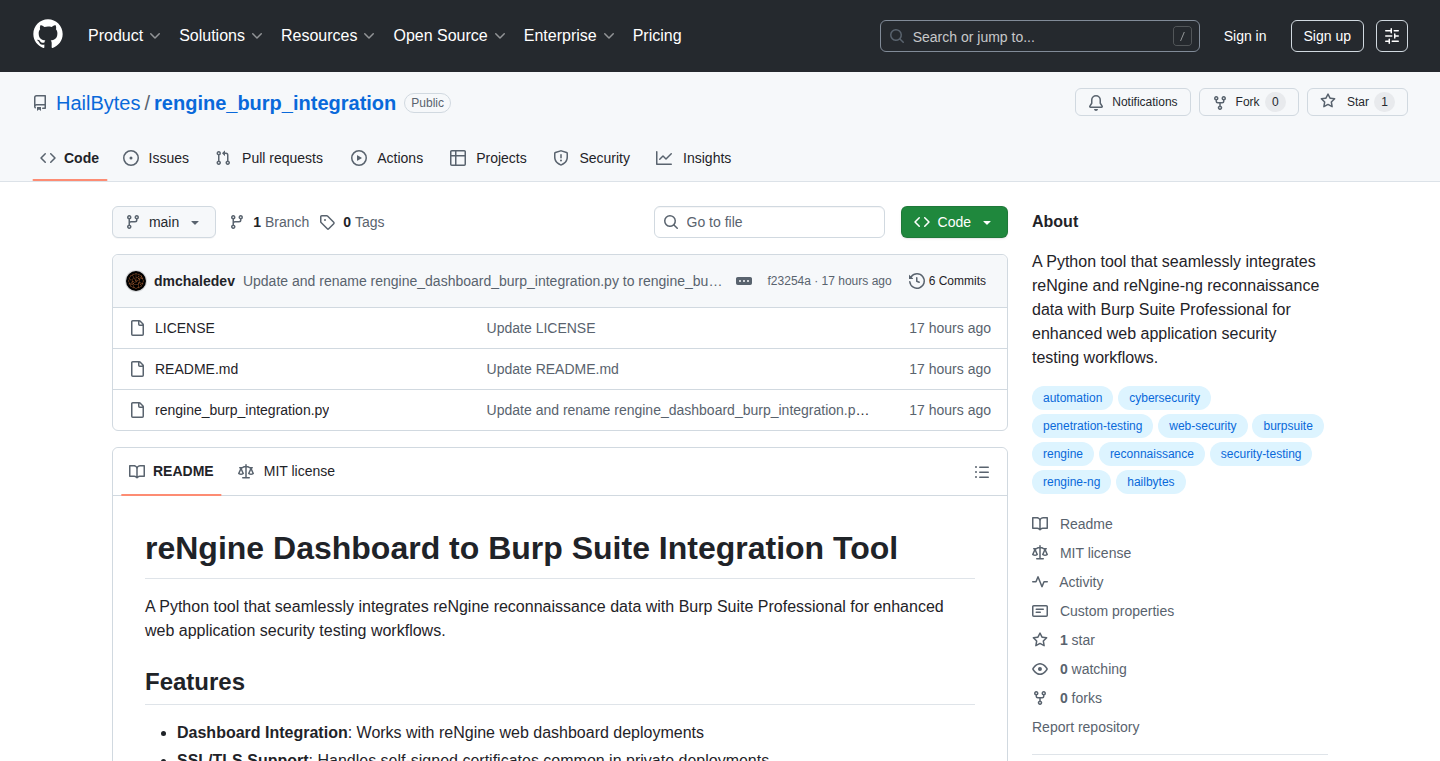Click the Notifications bell button
The image size is (1440, 761).
click(1133, 102)
